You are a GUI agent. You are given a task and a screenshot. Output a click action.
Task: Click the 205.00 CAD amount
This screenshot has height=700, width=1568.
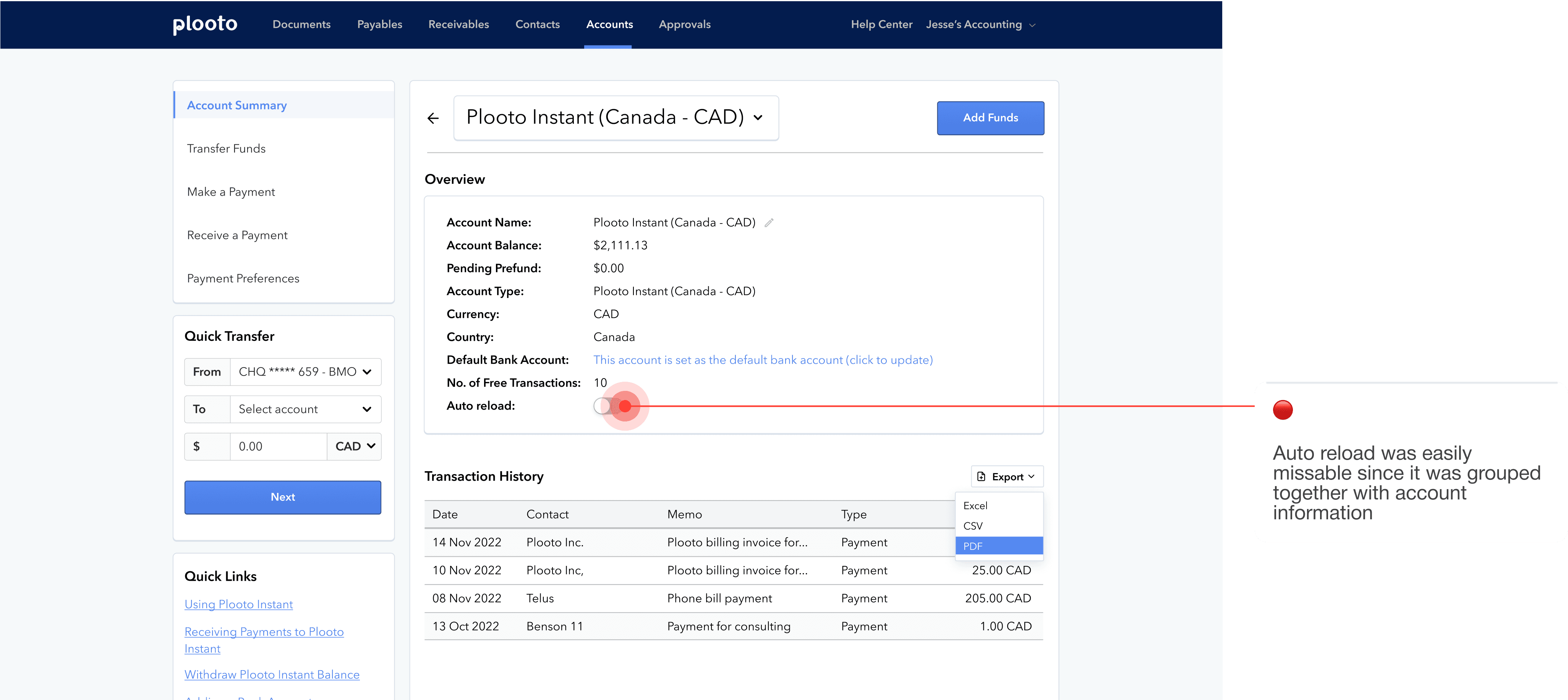click(998, 599)
